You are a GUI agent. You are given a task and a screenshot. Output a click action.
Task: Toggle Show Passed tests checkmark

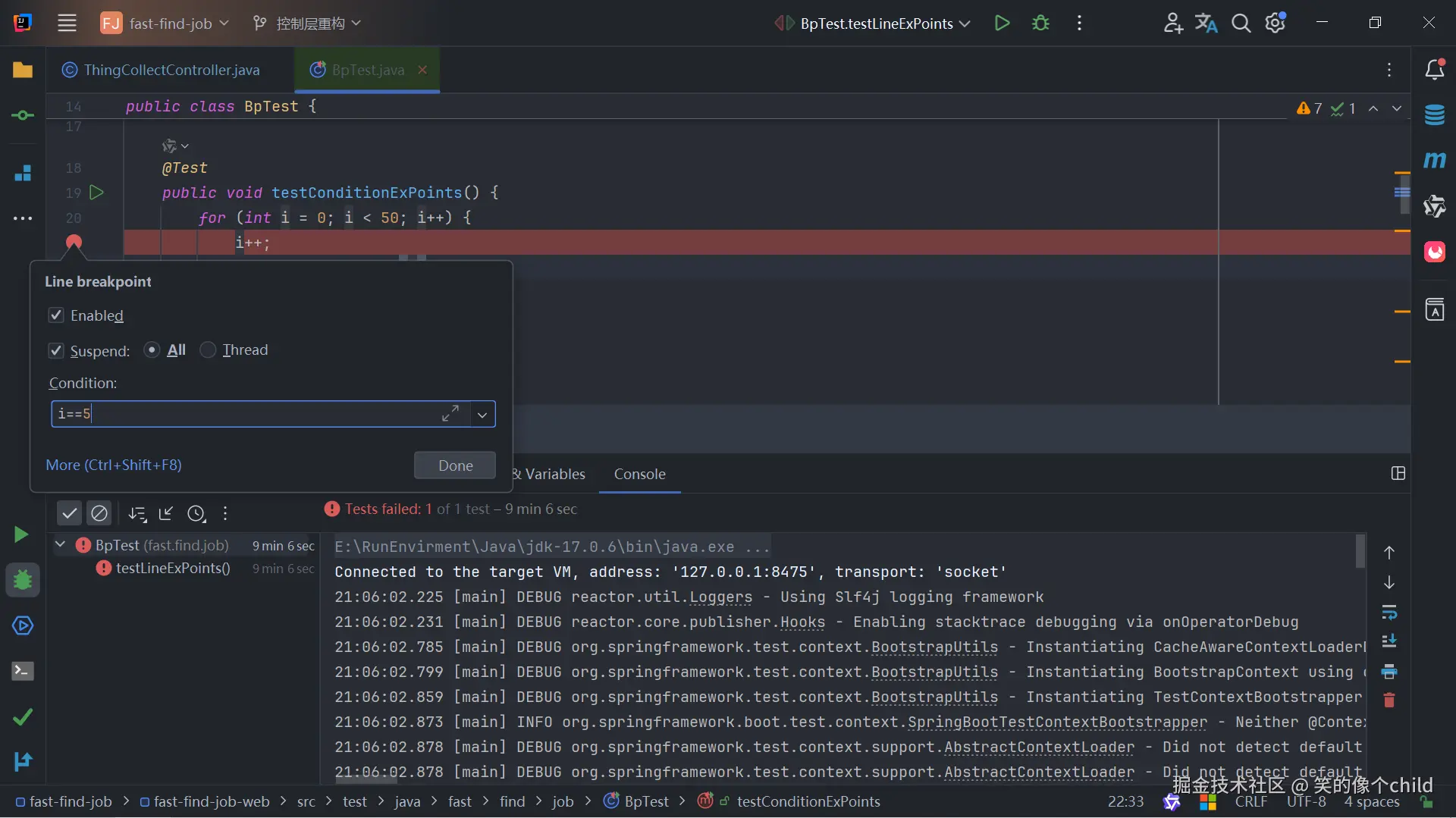point(70,513)
